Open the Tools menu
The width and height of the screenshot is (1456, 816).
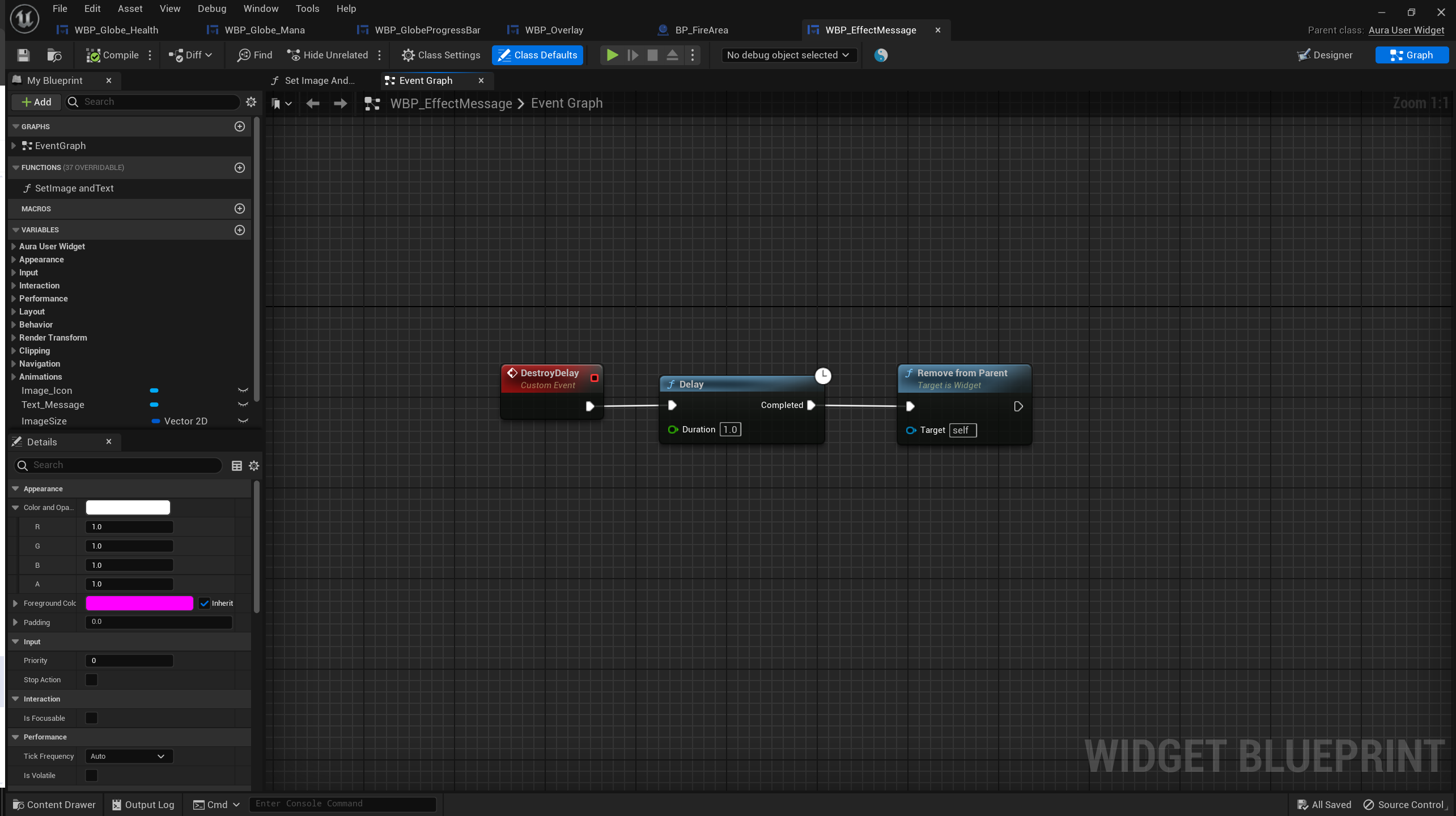pos(307,8)
